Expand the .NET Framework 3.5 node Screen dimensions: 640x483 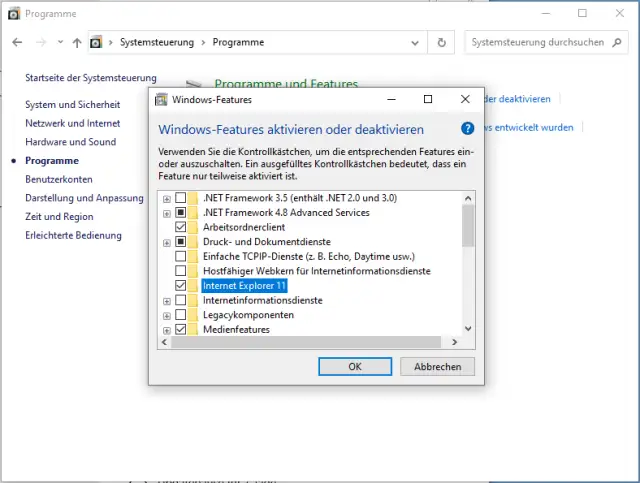pyautogui.click(x=167, y=199)
